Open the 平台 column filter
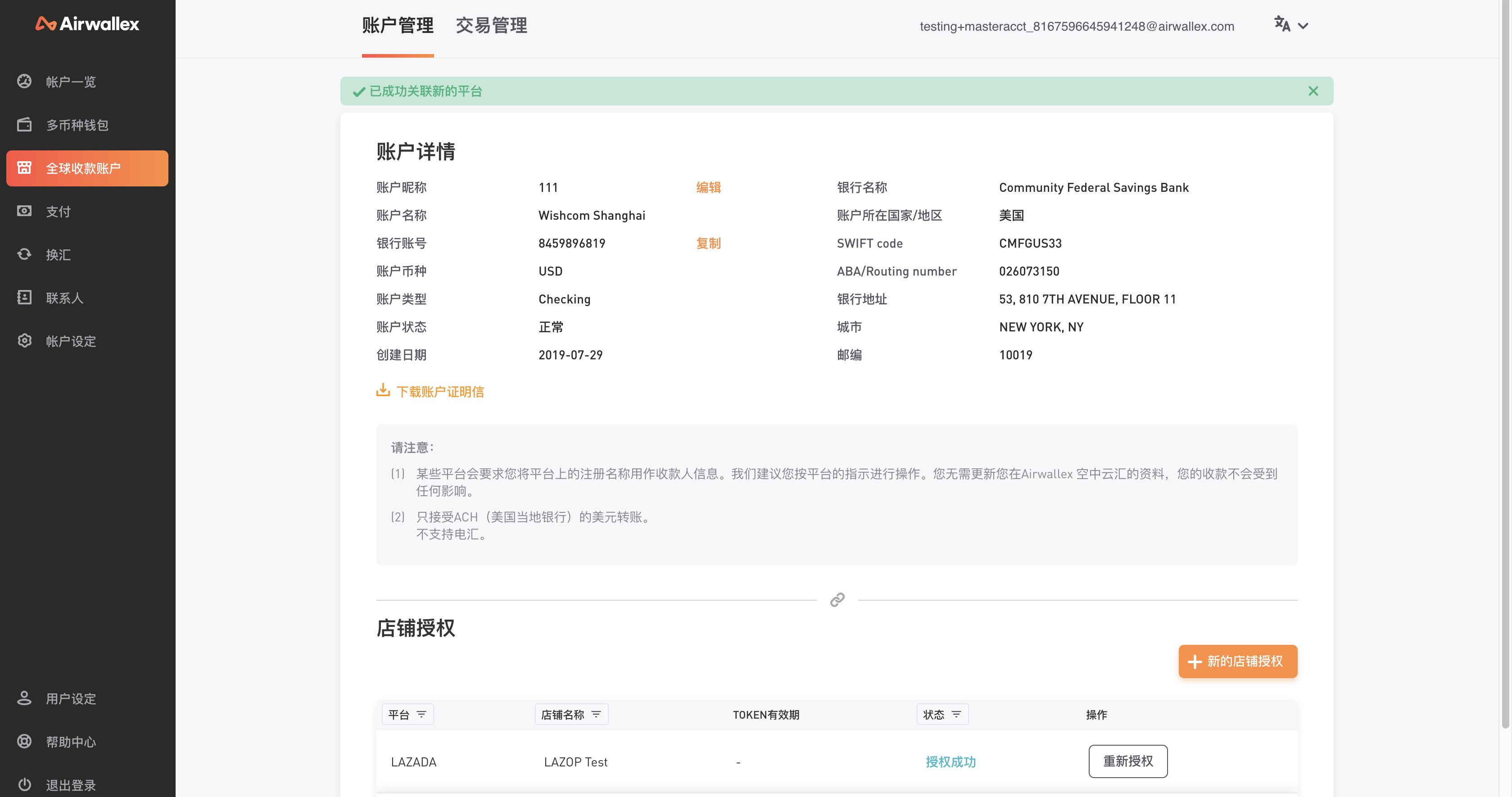The width and height of the screenshot is (1512, 797). pos(407,714)
